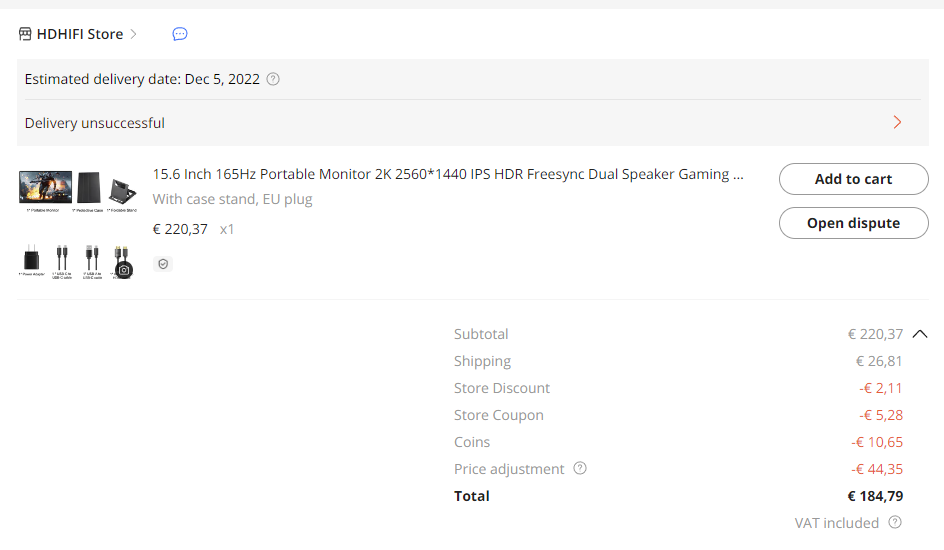Click the € 220,37 item price
944x550 pixels.
tap(180, 229)
